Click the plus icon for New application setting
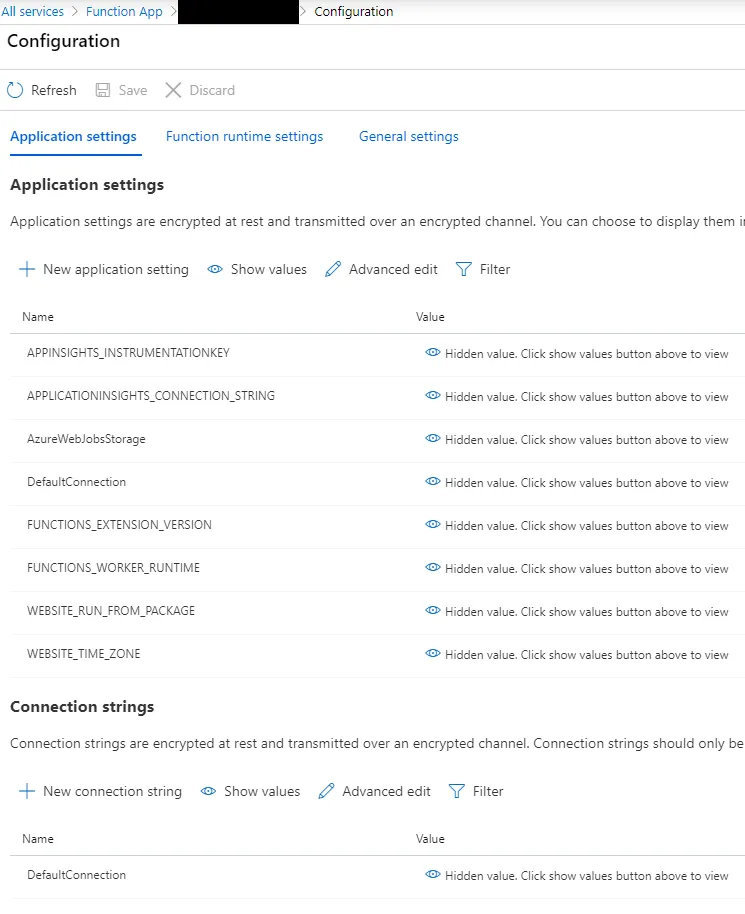 point(27,269)
